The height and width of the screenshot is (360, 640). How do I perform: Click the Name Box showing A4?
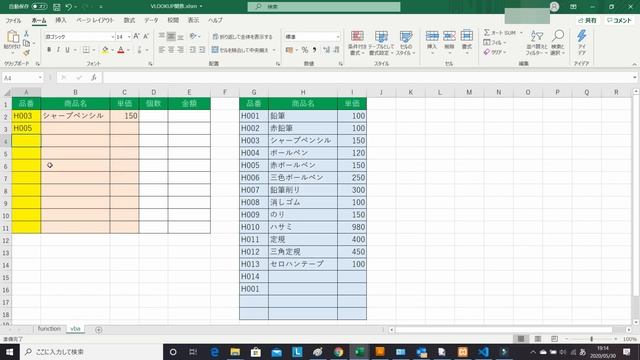(22, 78)
